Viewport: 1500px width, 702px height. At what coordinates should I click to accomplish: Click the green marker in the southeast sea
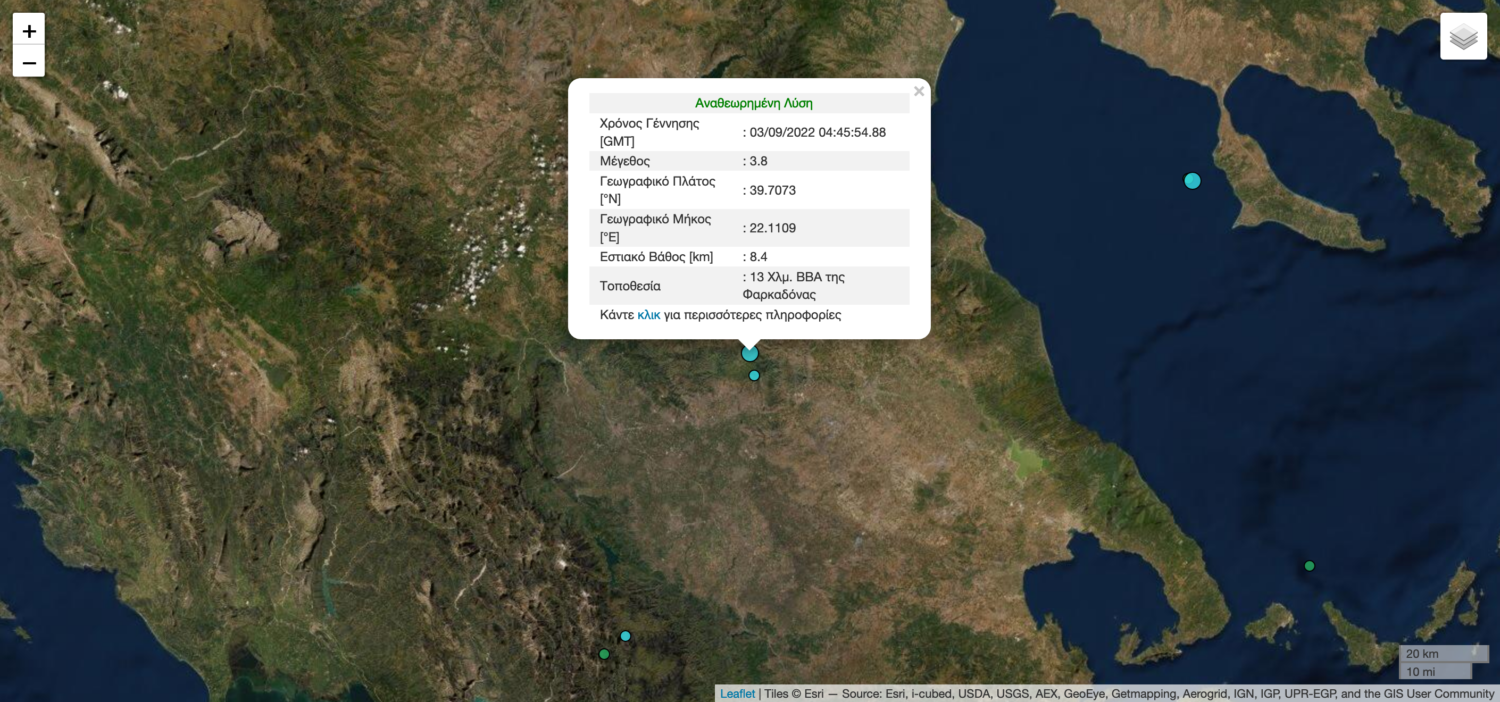click(x=1309, y=566)
